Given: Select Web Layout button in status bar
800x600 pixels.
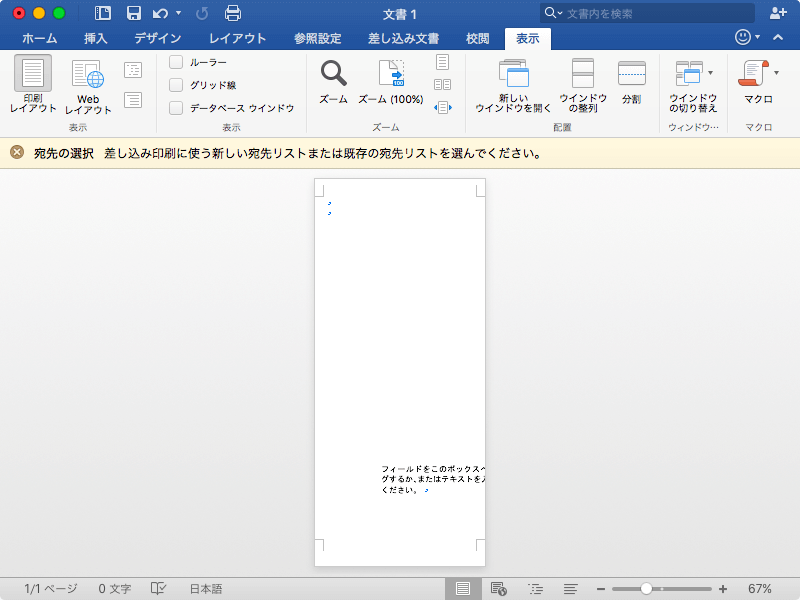Looking at the screenshot, I should point(498,589).
